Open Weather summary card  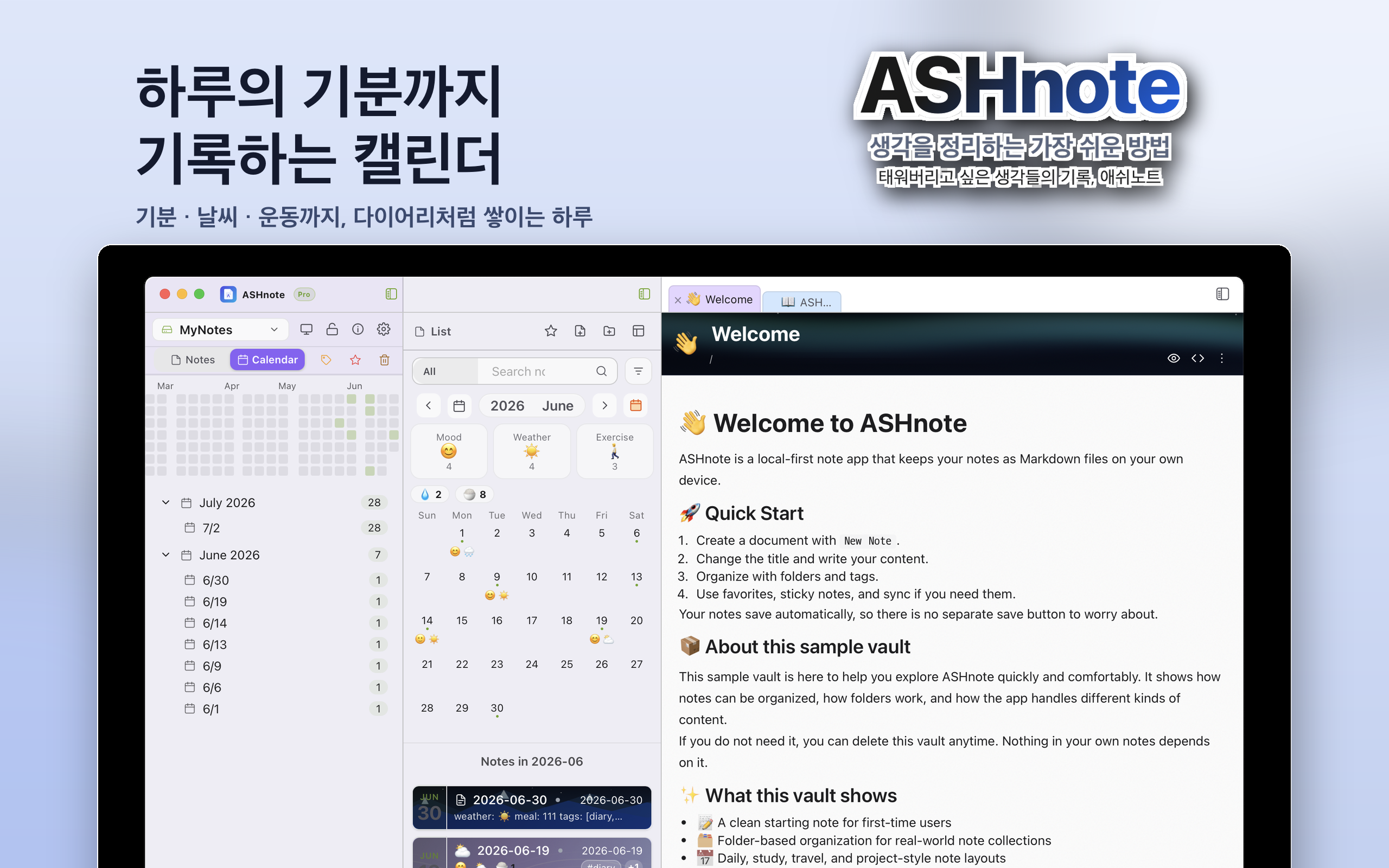tap(532, 451)
